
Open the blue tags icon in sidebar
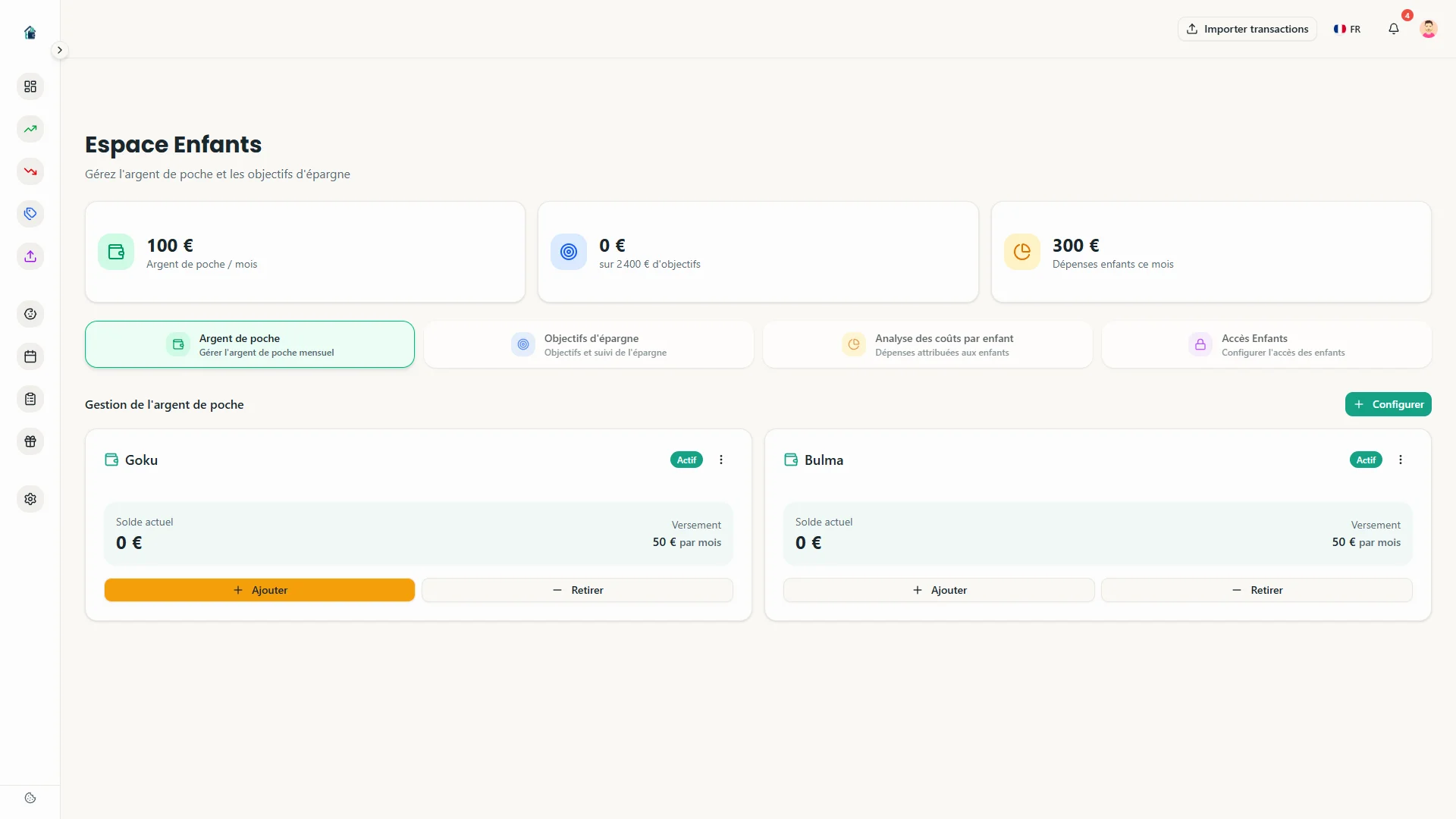point(30,214)
